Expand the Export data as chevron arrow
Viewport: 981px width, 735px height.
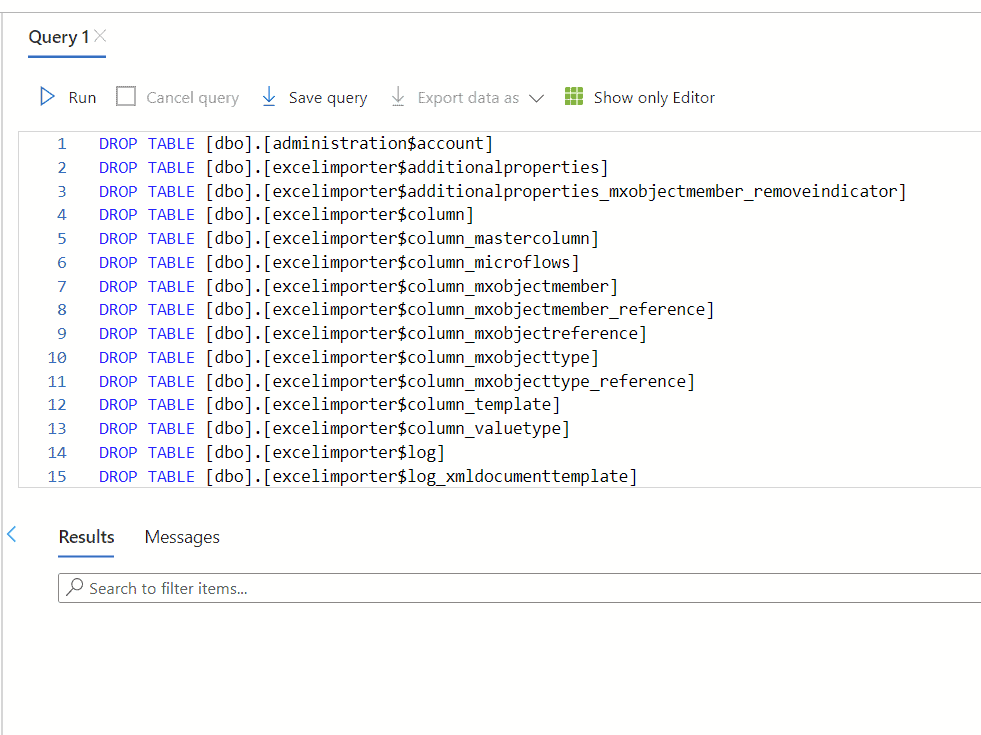pos(538,98)
